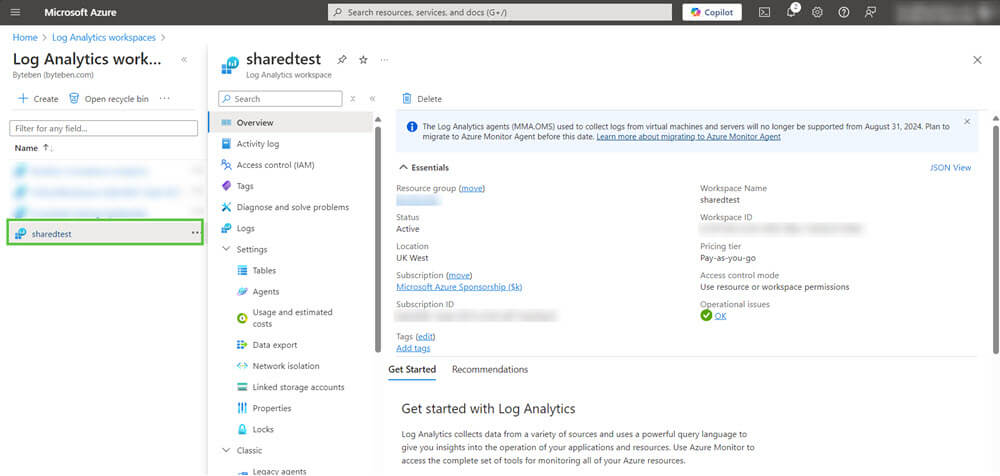This screenshot has height=476, width=1000.
Task: Clear the resource menu search (x)
Action: click(x=353, y=99)
